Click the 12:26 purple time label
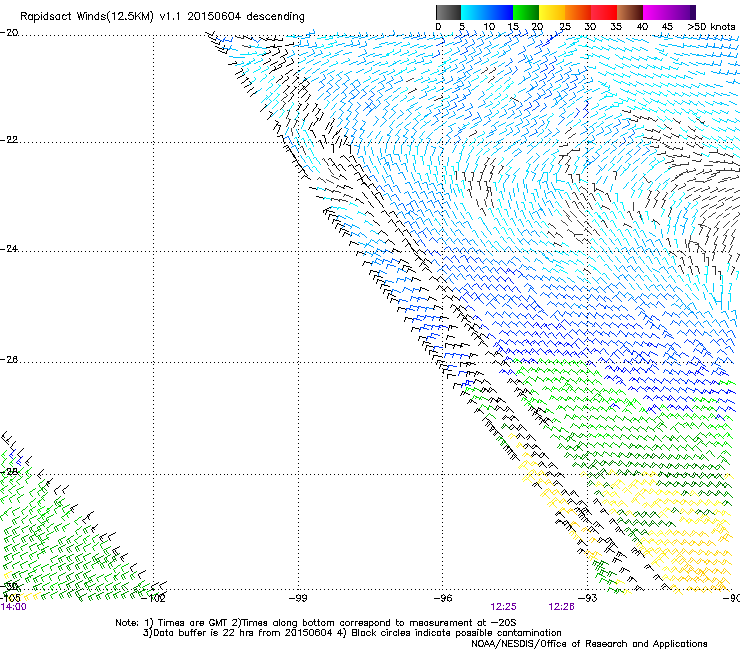The height and width of the screenshot is (650, 740). click(x=561, y=607)
